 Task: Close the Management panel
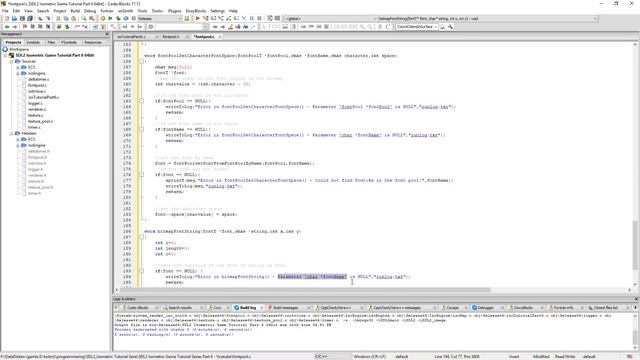tap(107, 34)
